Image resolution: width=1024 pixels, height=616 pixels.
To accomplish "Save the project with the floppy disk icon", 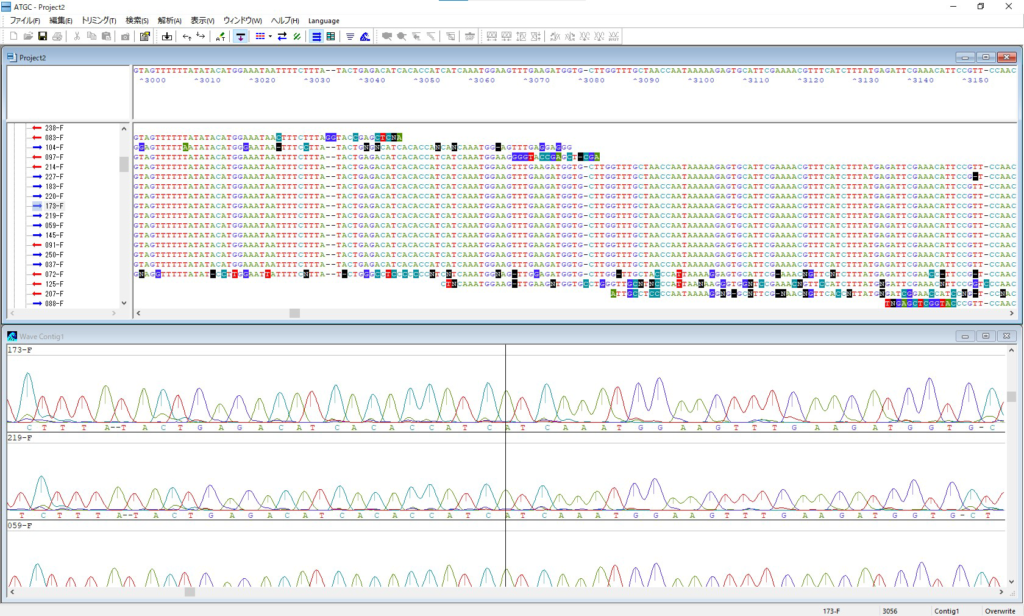I will (x=42, y=37).
